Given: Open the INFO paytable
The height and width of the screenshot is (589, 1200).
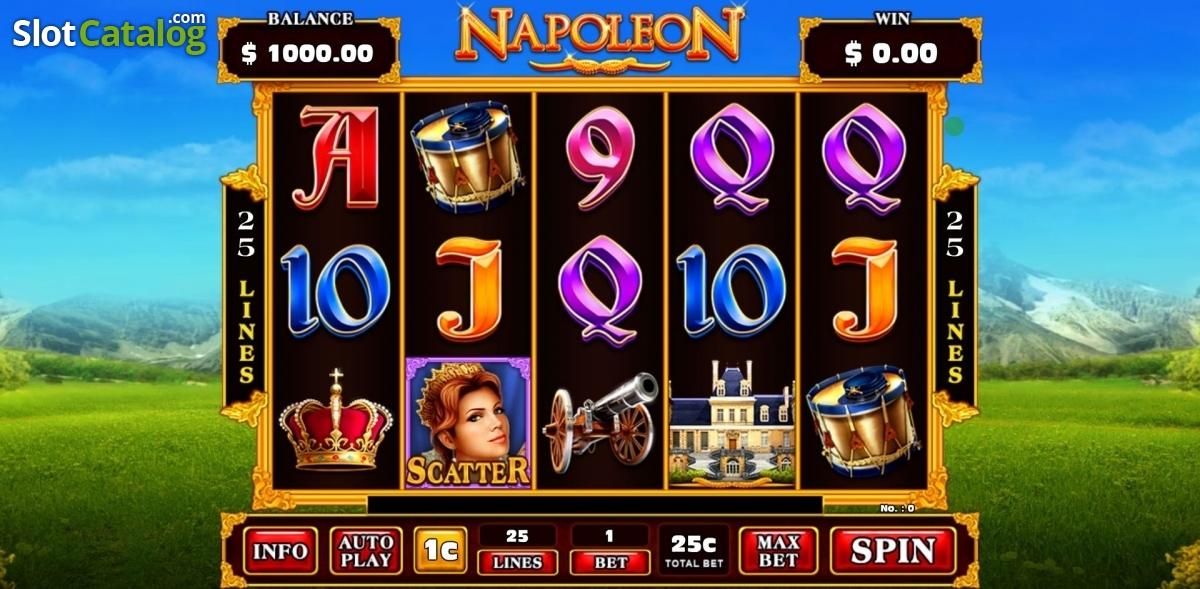Looking at the screenshot, I should 280,551.
